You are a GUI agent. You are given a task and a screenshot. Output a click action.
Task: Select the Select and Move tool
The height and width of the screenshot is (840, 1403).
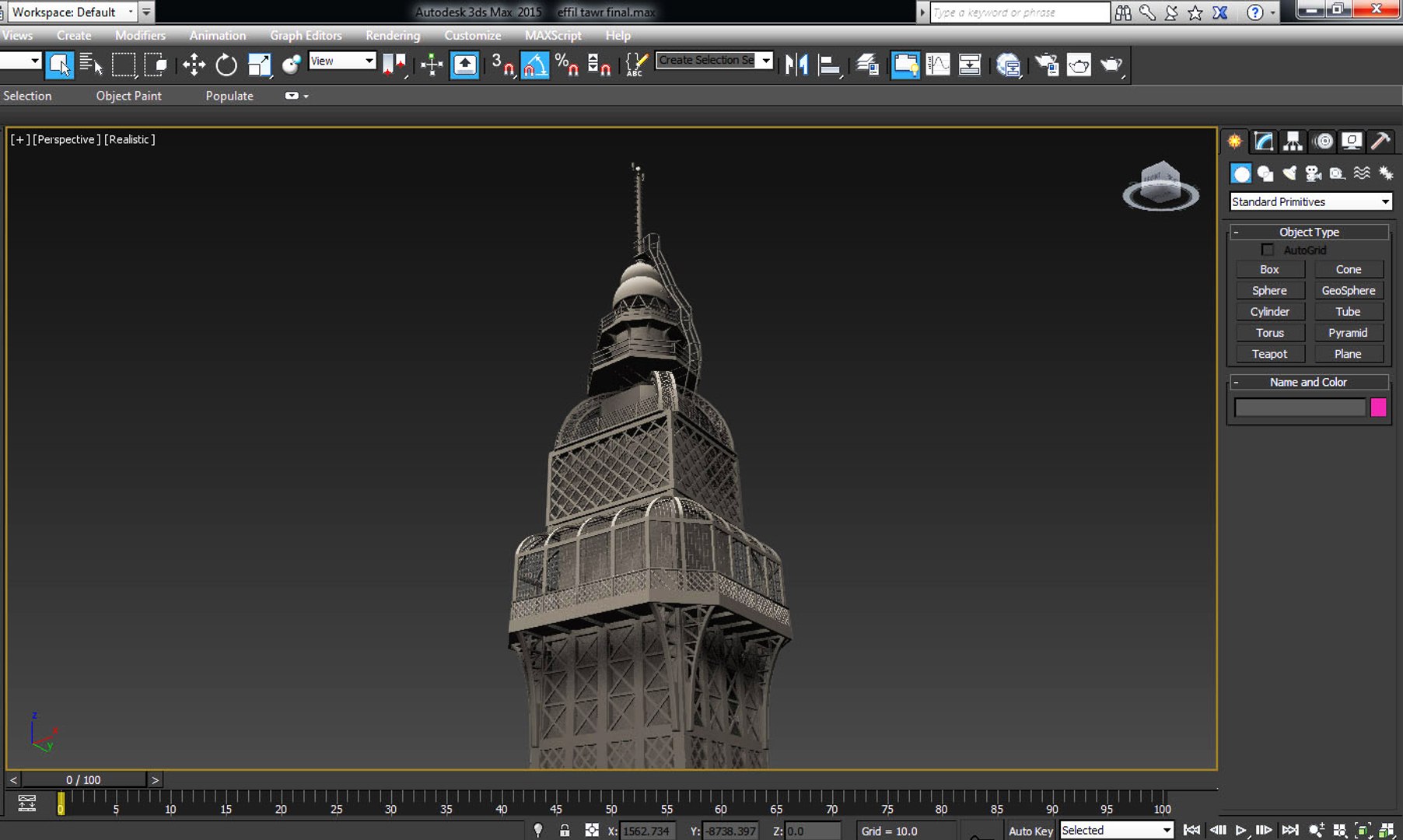click(x=194, y=65)
